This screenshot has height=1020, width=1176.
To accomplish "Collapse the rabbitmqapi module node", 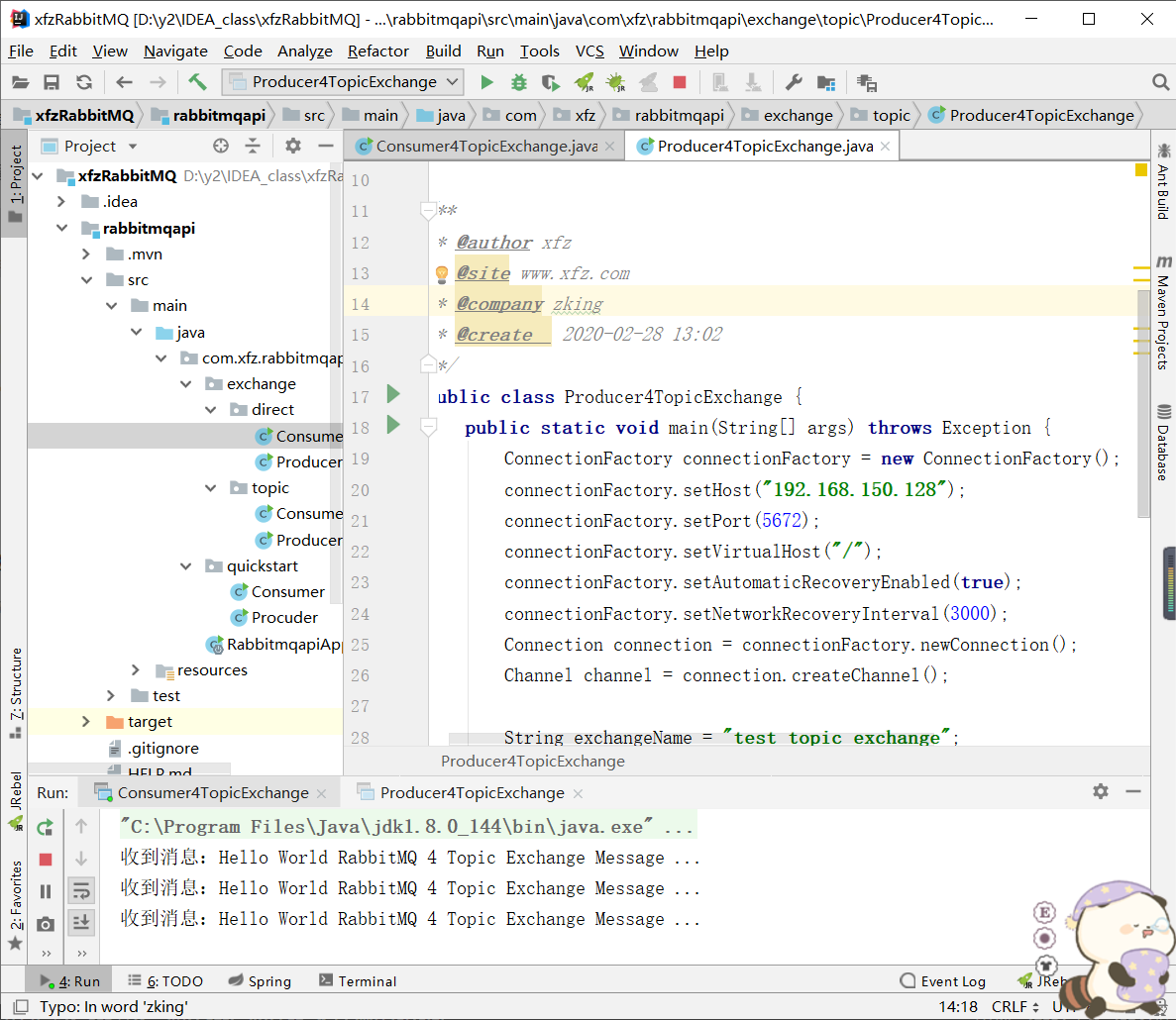I will click(x=61, y=228).
